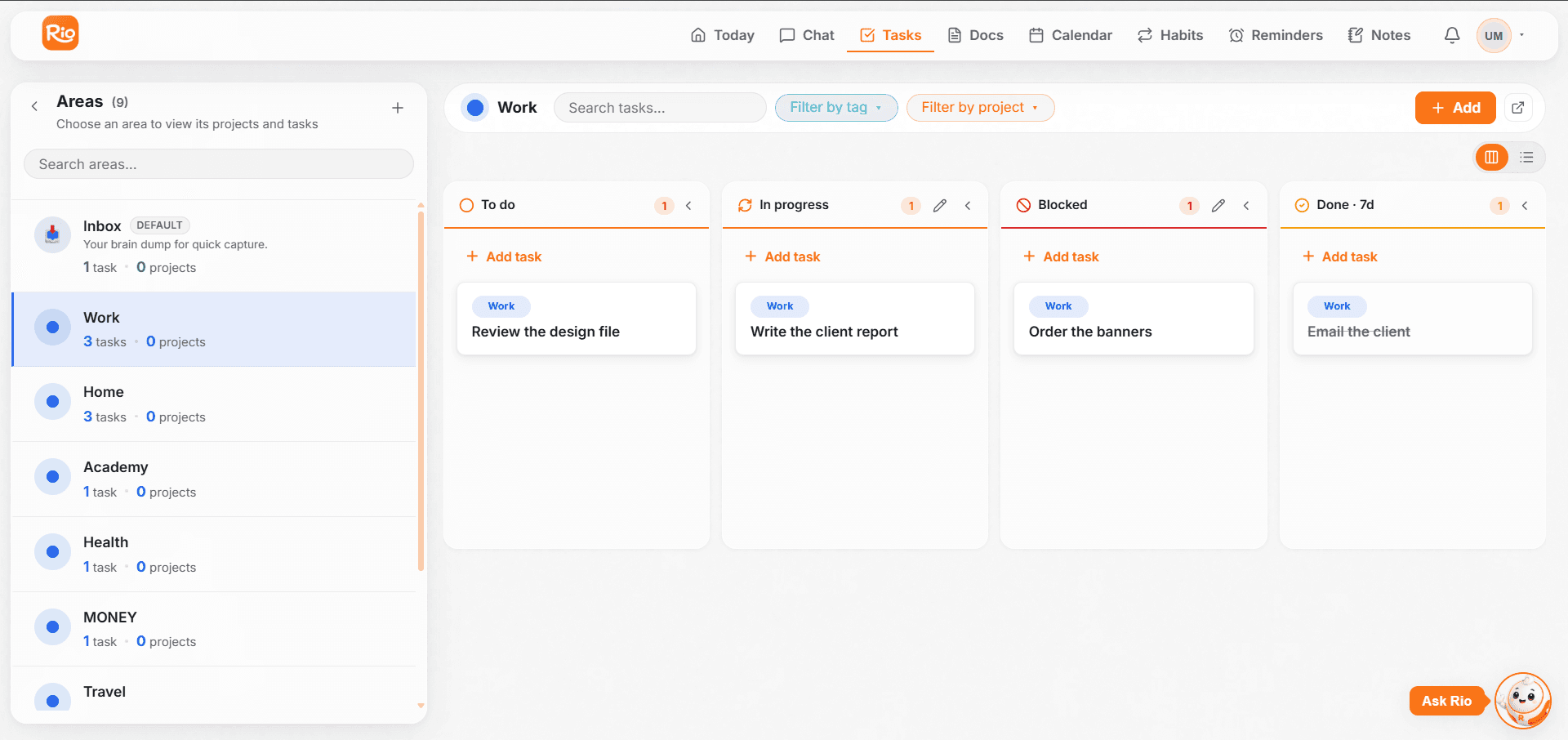Open the Filter by tag dropdown

coord(836,108)
